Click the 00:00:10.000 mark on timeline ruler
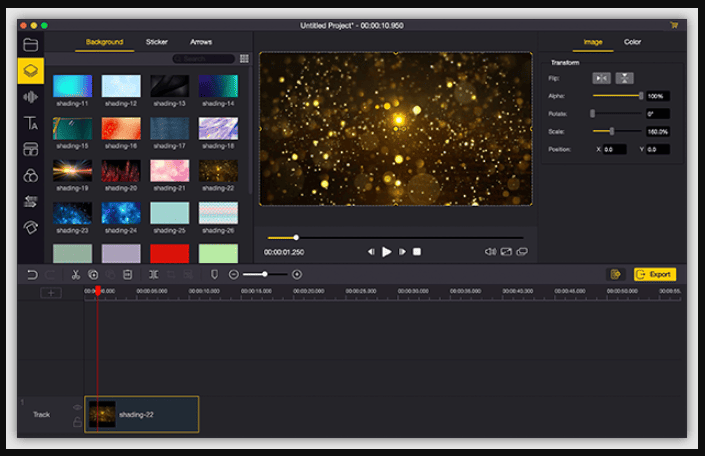 pyautogui.click(x=204, y=291)
